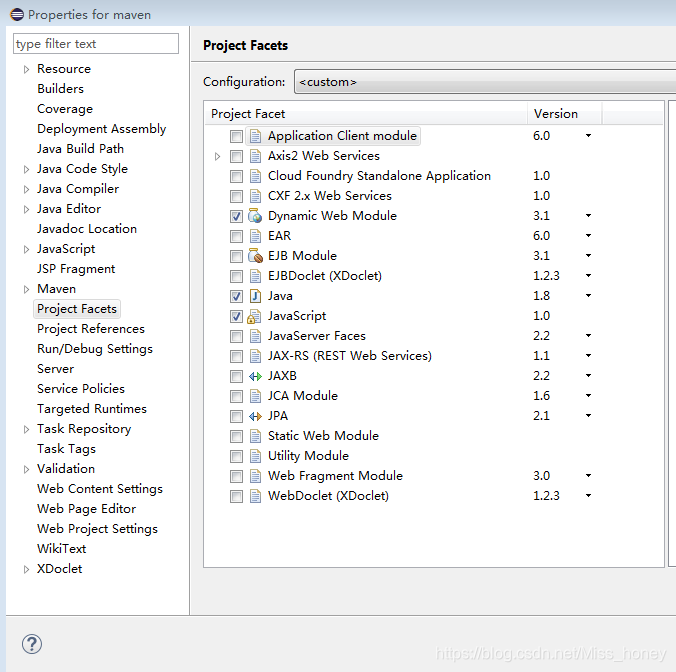Click the JAX-RS document icon

point(255,356)
